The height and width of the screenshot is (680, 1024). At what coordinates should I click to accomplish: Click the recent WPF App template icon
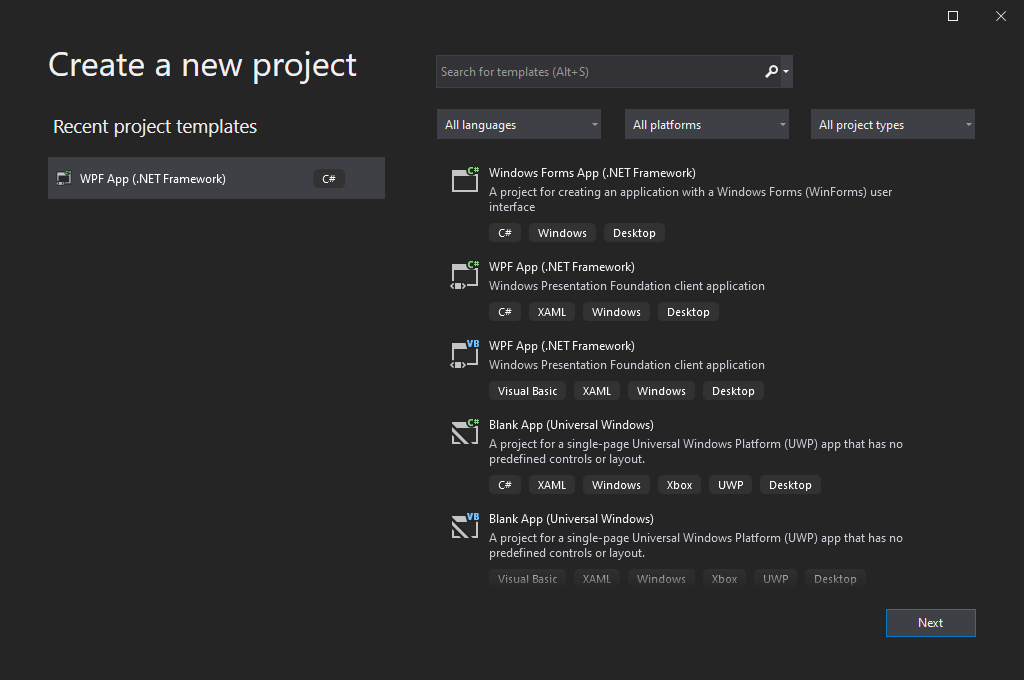click(64, 178)
